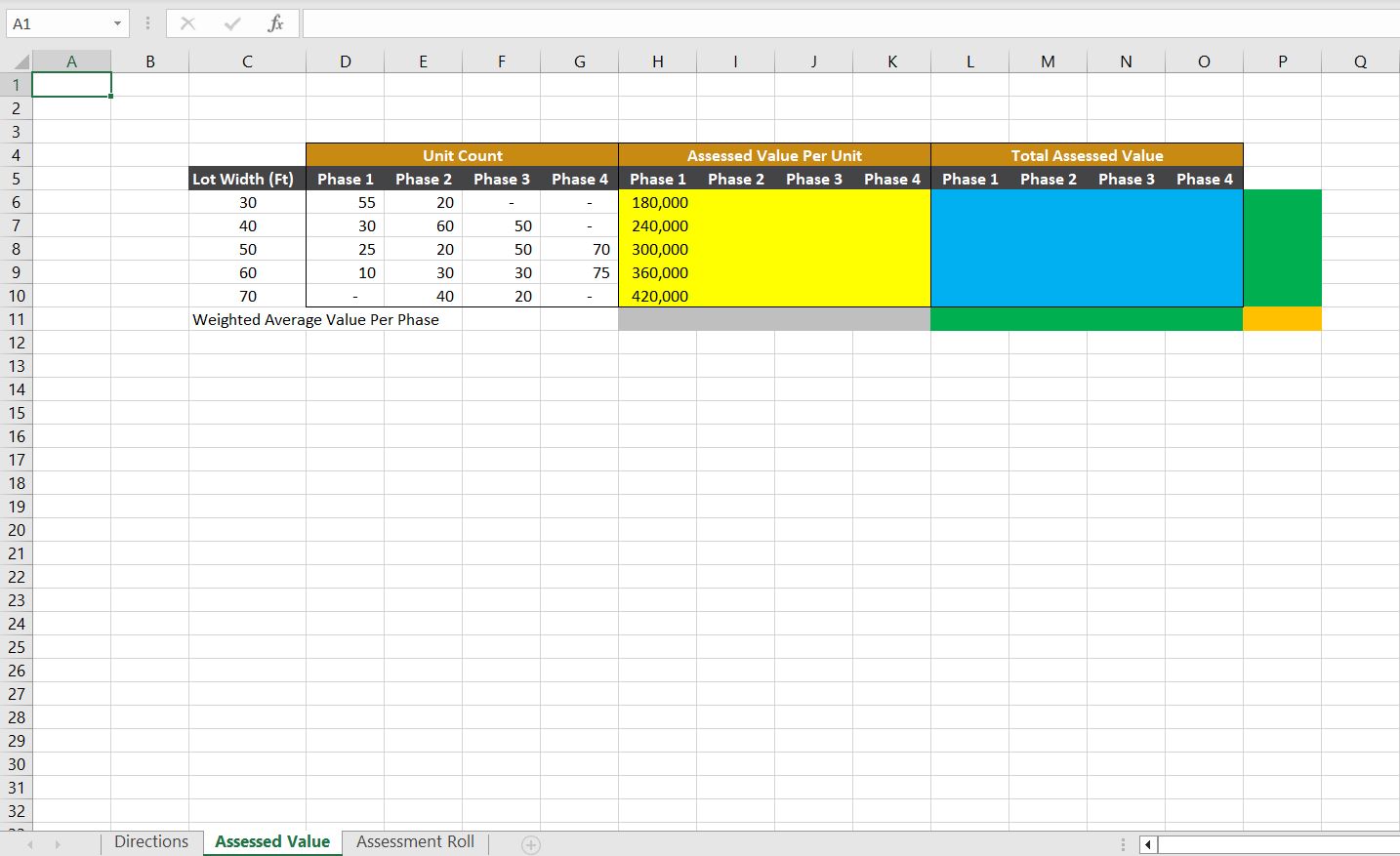
Task: Click the unit count cell showing 55
Action: [345, 202]
